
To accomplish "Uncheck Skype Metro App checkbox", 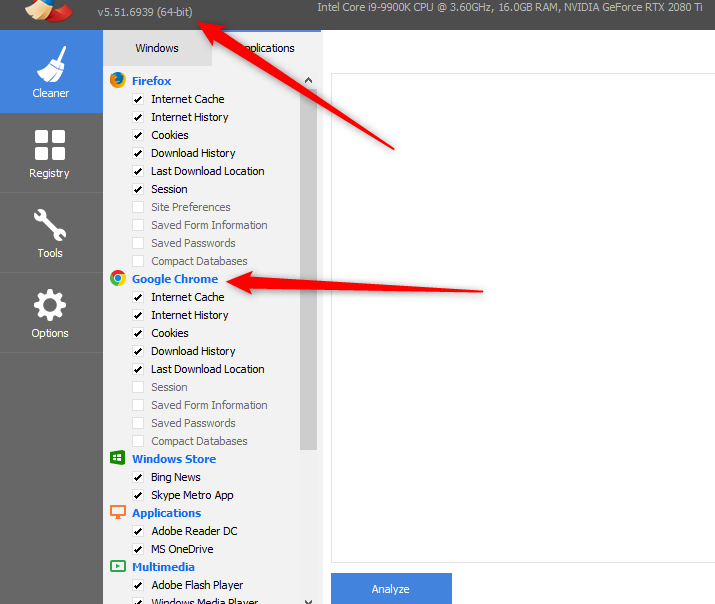I will click(138, 495).
